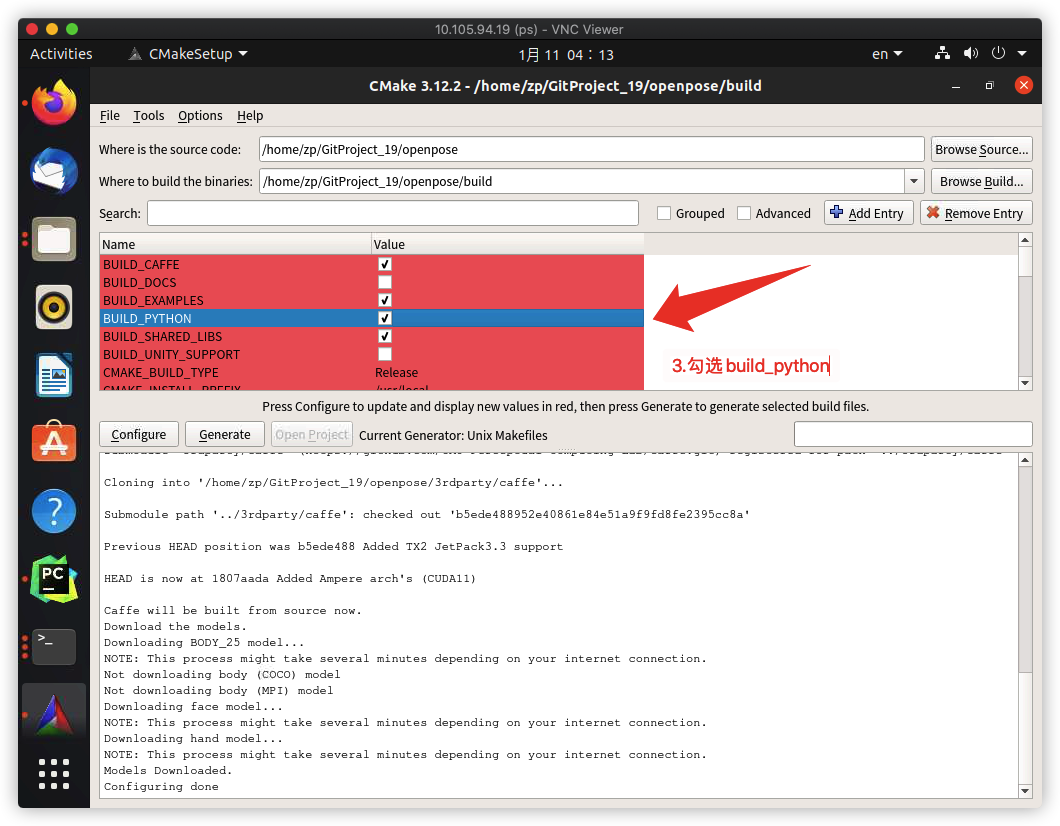Click the volume icon in the top bar
Viewport: 1060px width, 826px height.
pyautogui.click(x=969, y=53)
